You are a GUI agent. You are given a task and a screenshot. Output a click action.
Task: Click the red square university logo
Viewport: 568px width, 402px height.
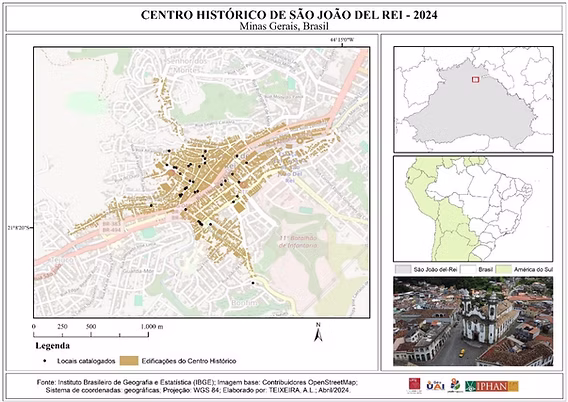click(414, 386)
